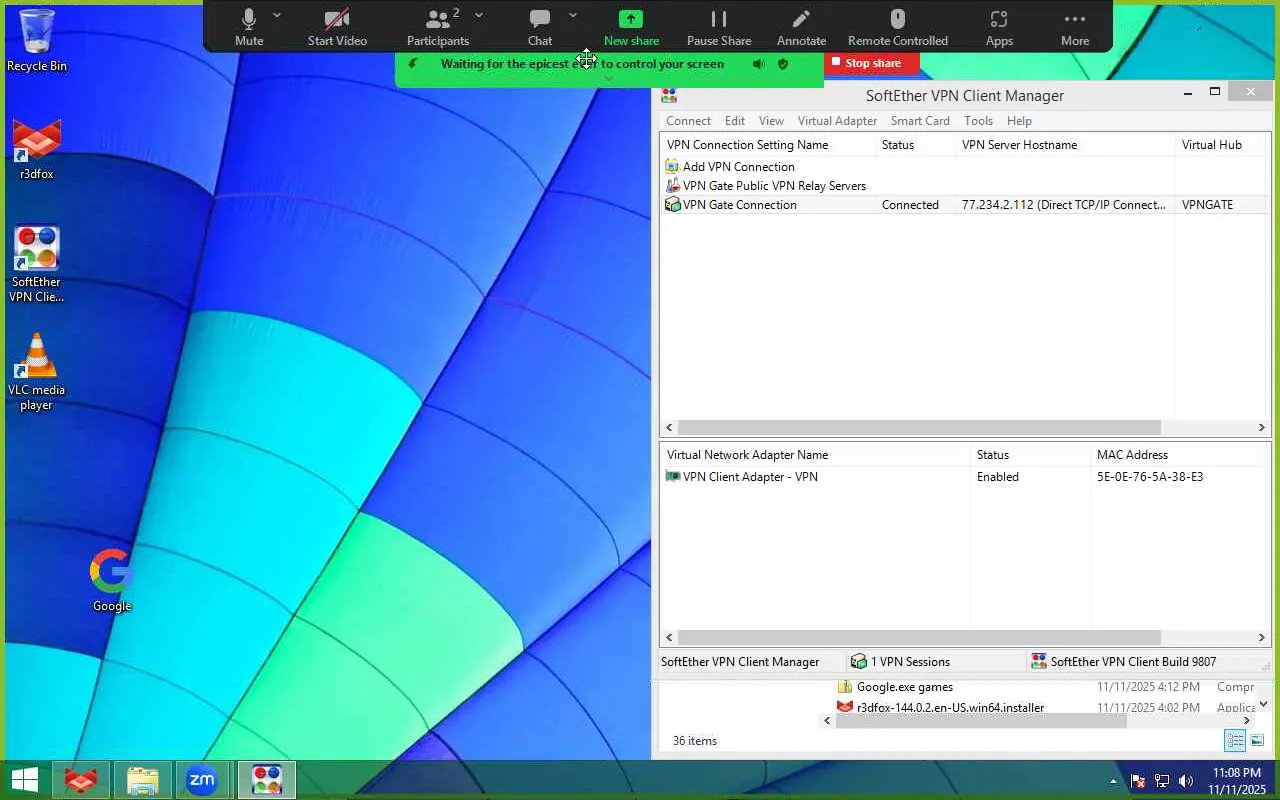Open Remote Controlled options
Viewport: 1280px width, 800px height.
point(898,27)
